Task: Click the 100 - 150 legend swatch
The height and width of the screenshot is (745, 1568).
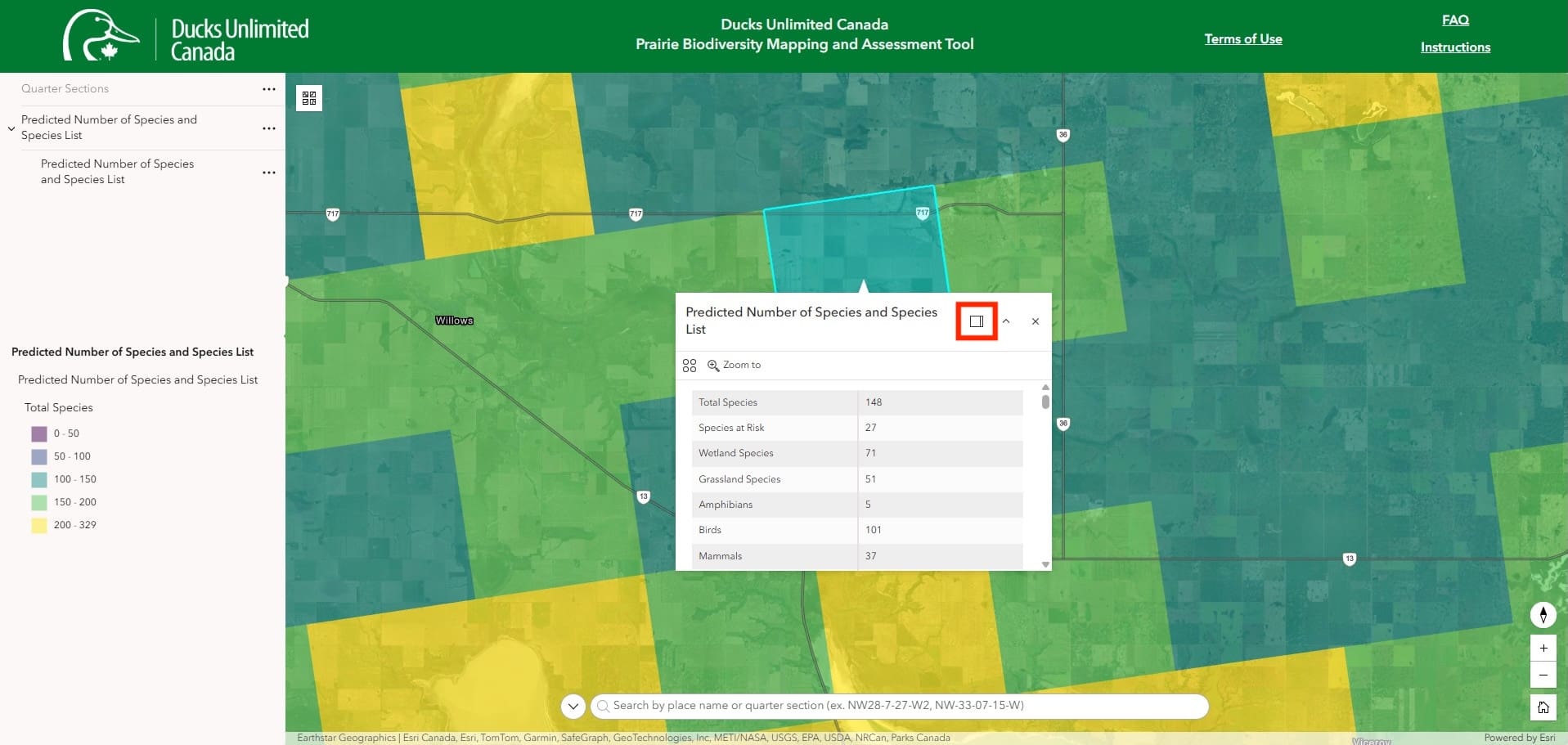Action: (x=39, y=479)
